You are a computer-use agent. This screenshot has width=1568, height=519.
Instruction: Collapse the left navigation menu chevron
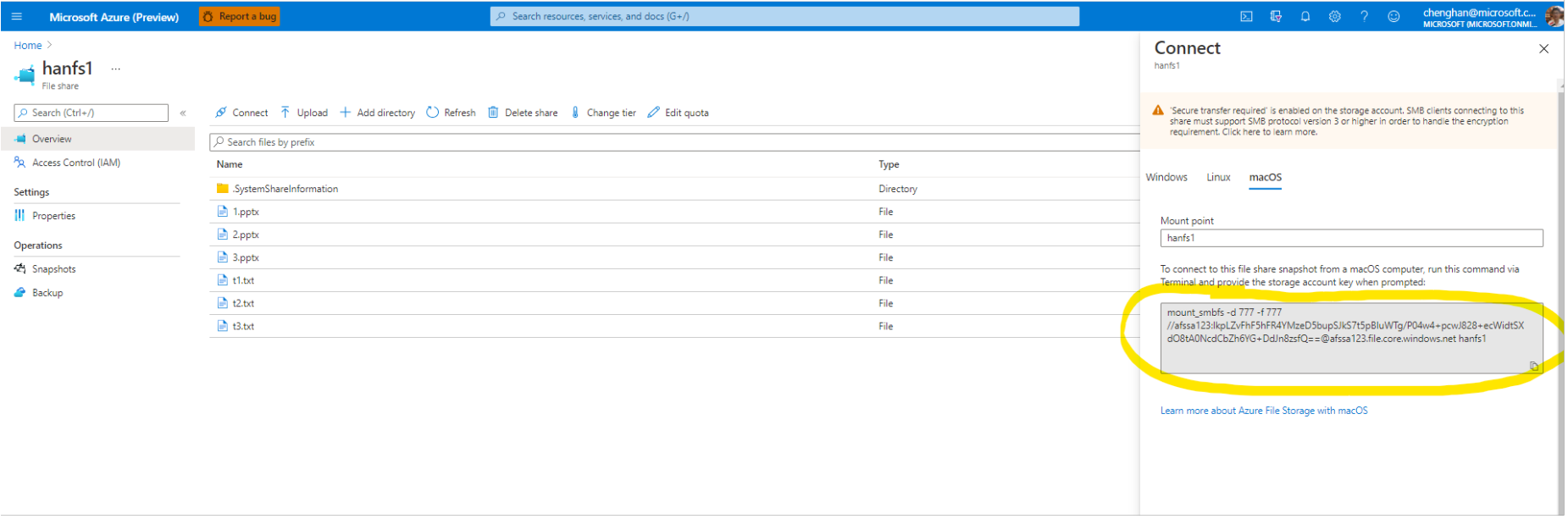point(183,113)
